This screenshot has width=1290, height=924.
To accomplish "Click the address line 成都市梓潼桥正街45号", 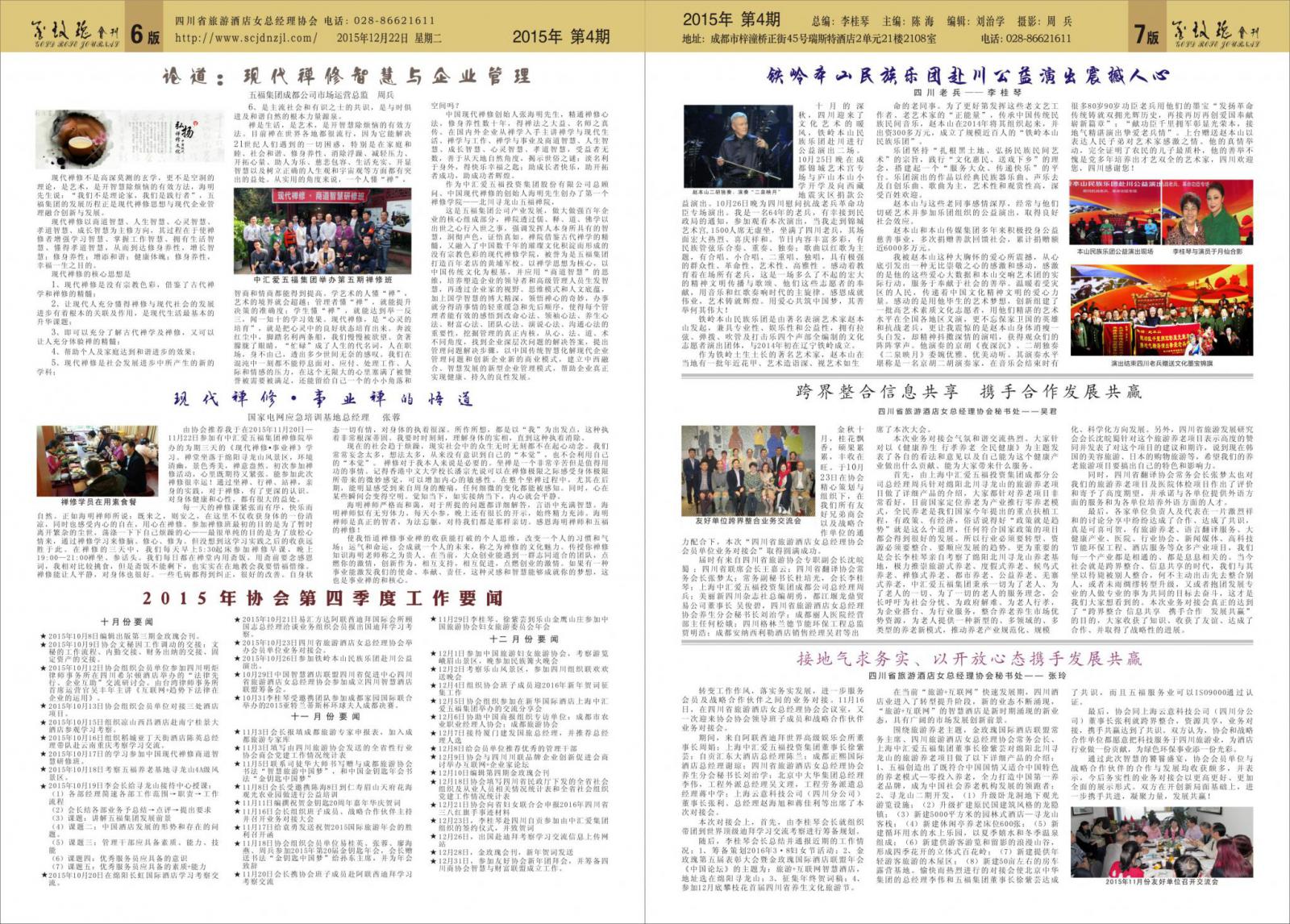I will [809, 38].
